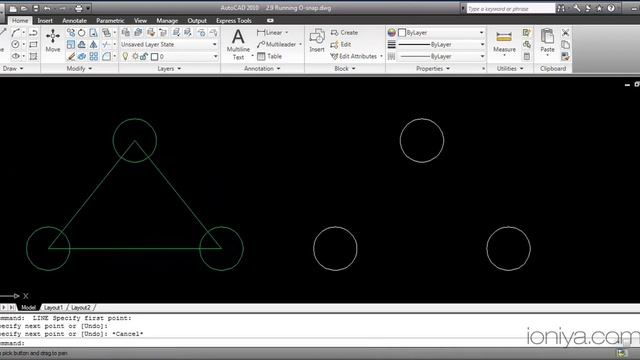Switch to the Parametric ribbon tab
Image resolution: width=640 pixels, height=360 pixels.
pyautogui.click(x=110, y=20)
